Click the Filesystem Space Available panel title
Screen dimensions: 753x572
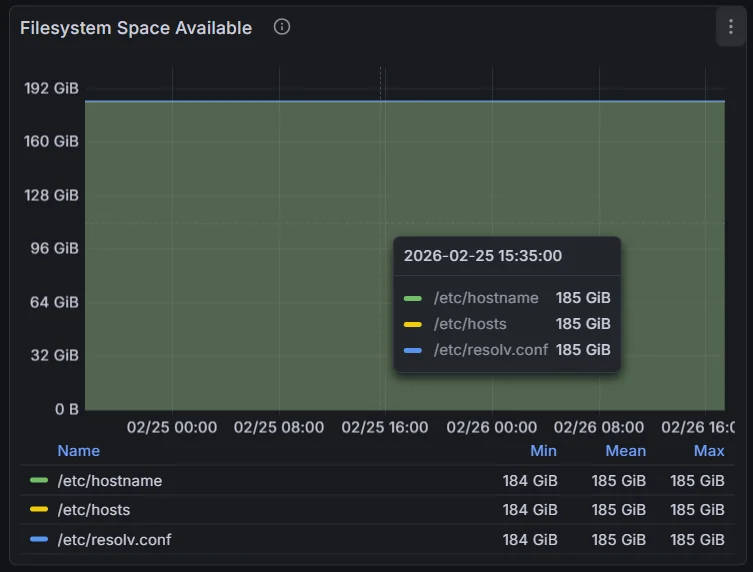[136, 28]
